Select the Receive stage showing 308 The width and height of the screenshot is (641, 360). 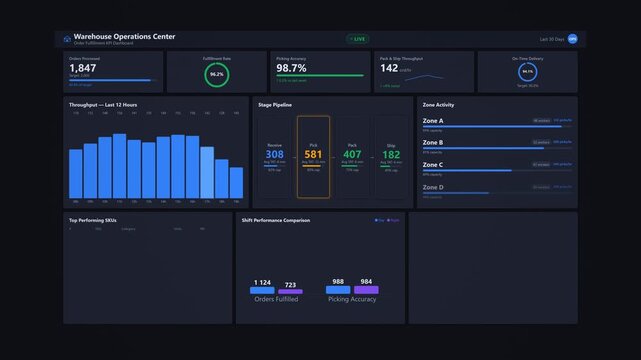click(274, 157)
